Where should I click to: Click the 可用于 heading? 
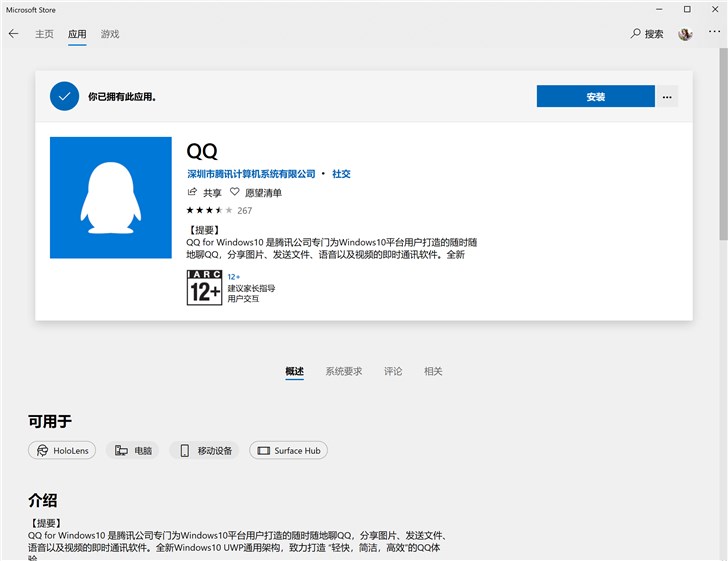[x=50, y=421]
